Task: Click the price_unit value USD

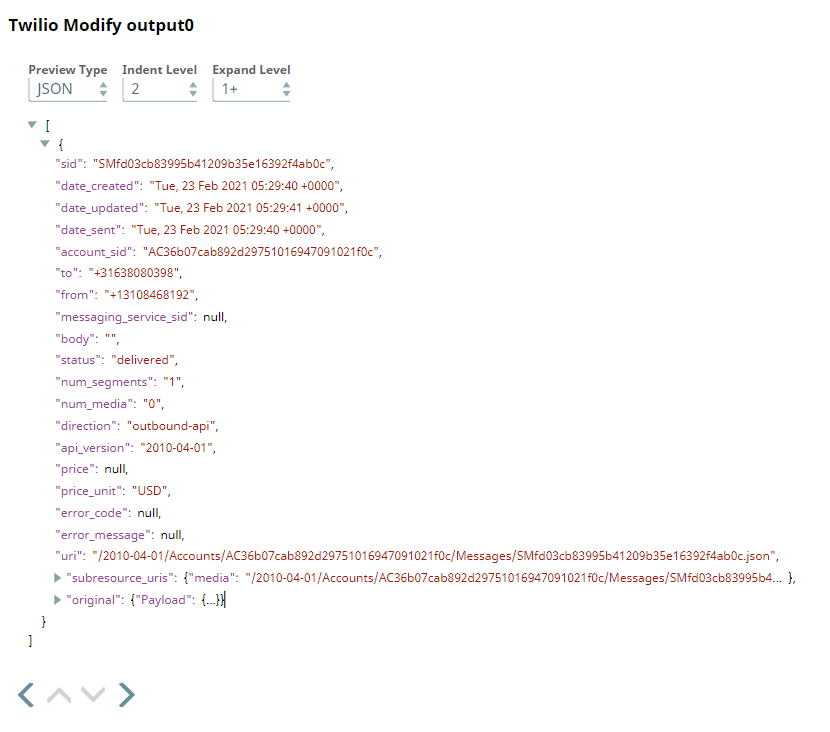Action: click(x=150, y=491)
